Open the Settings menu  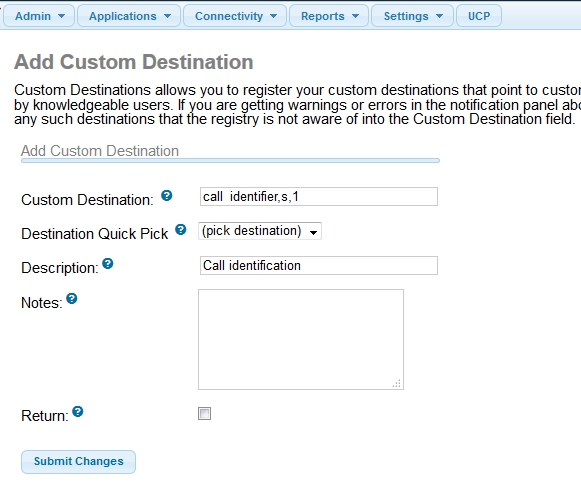[412, 16]
